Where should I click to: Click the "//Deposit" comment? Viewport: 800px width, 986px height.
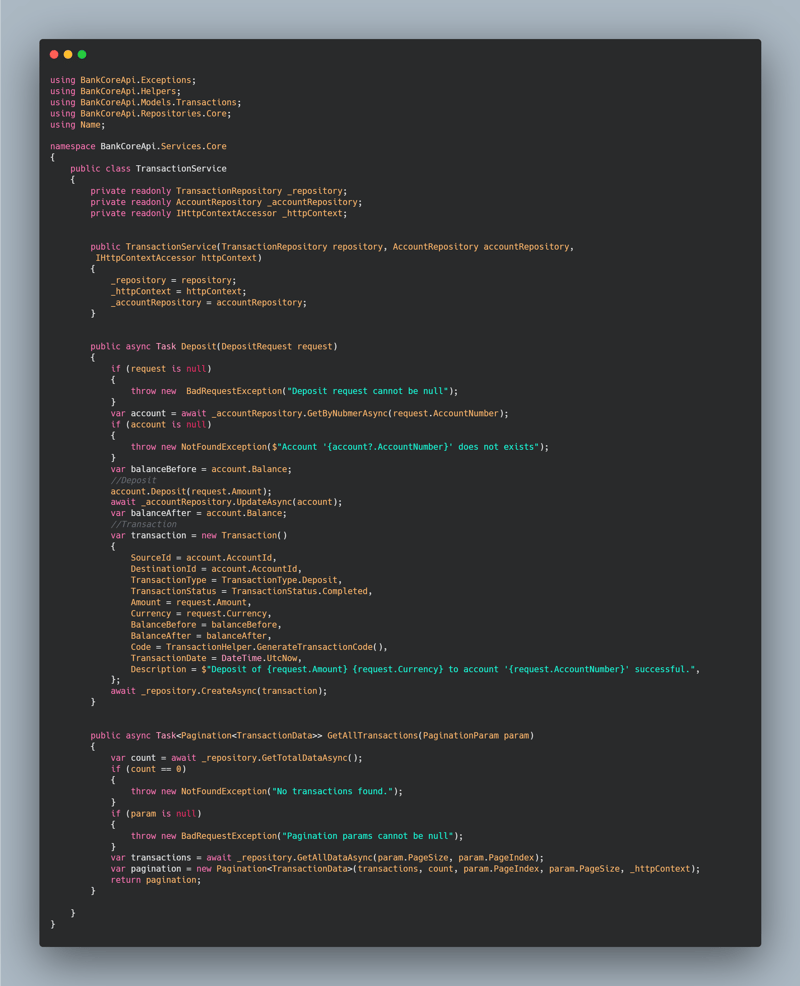(133, 480)
